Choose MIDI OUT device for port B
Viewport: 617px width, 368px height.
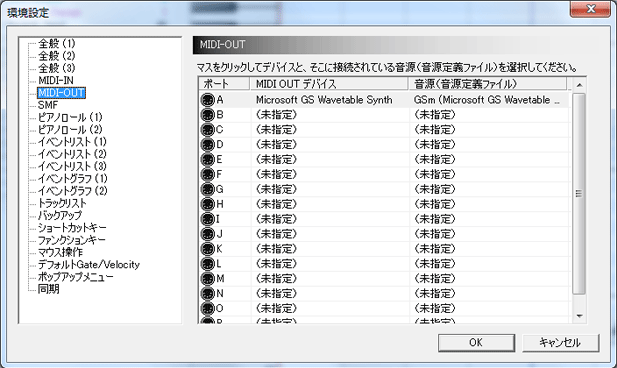coord(330,115)
